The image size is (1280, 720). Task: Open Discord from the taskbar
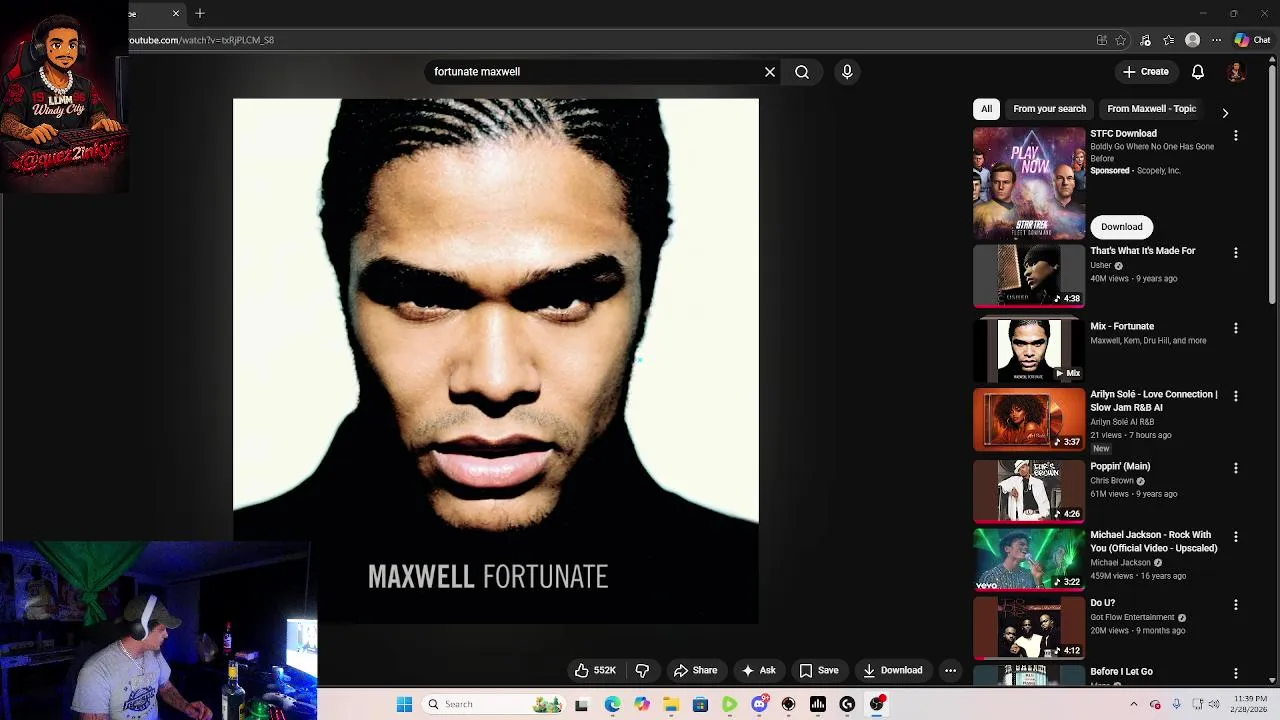(759, 705)
